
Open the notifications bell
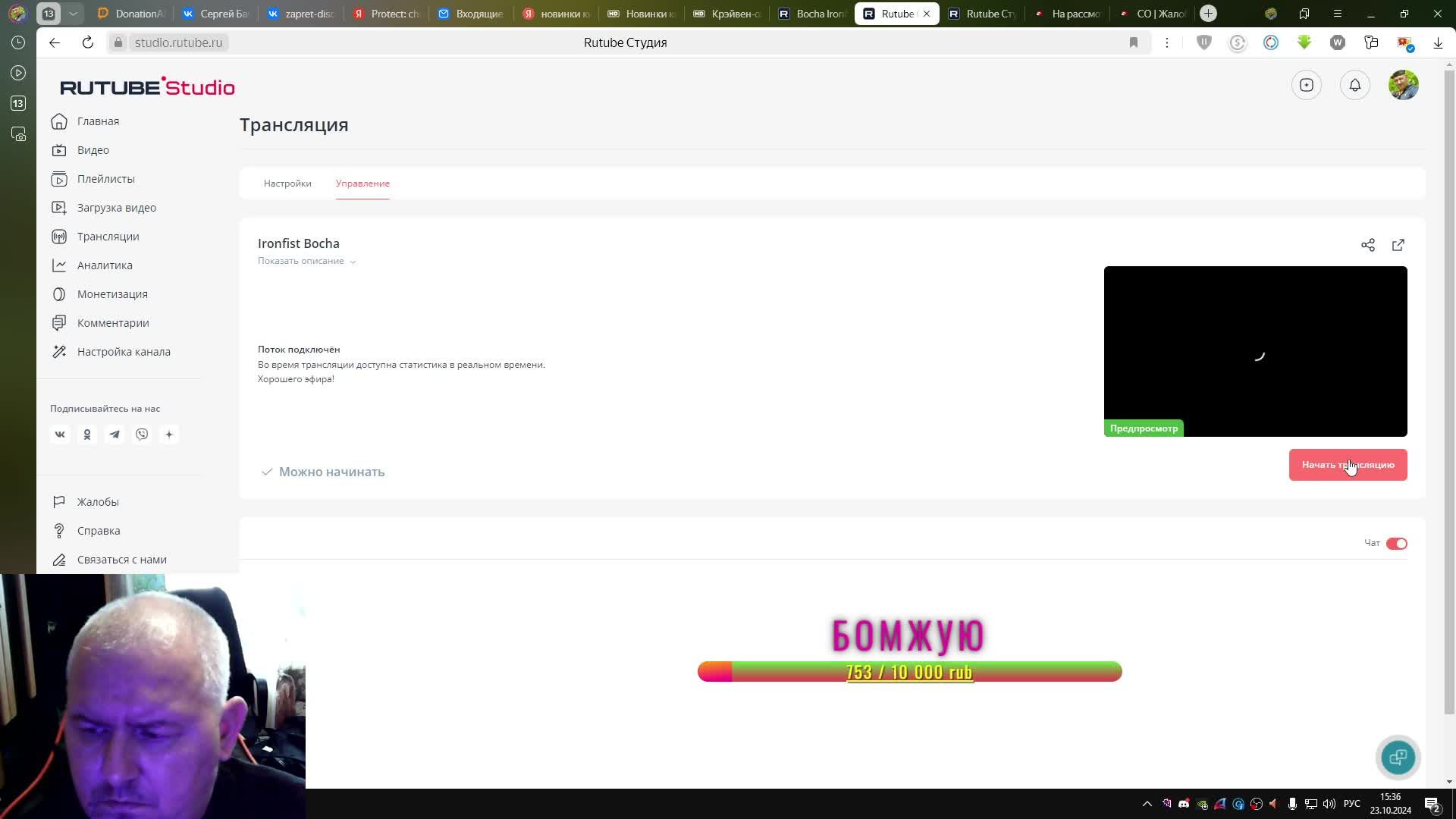(1354, 85)
